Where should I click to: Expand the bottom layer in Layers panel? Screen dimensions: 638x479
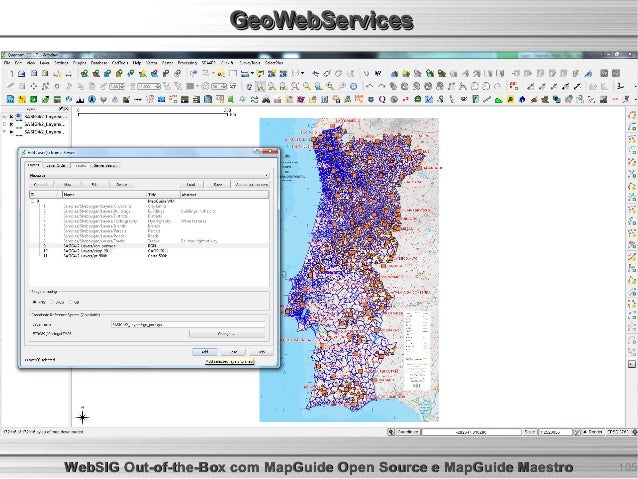click(x=5, y=132)
